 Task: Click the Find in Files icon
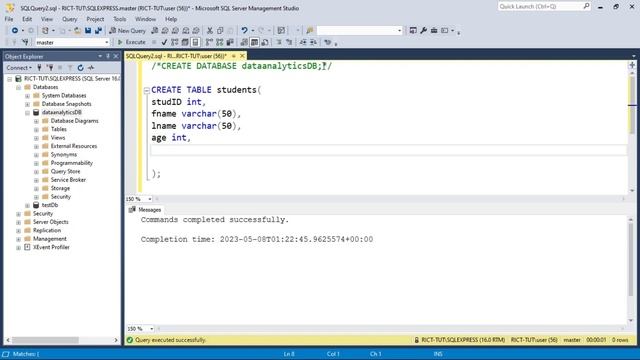[310, 31]
